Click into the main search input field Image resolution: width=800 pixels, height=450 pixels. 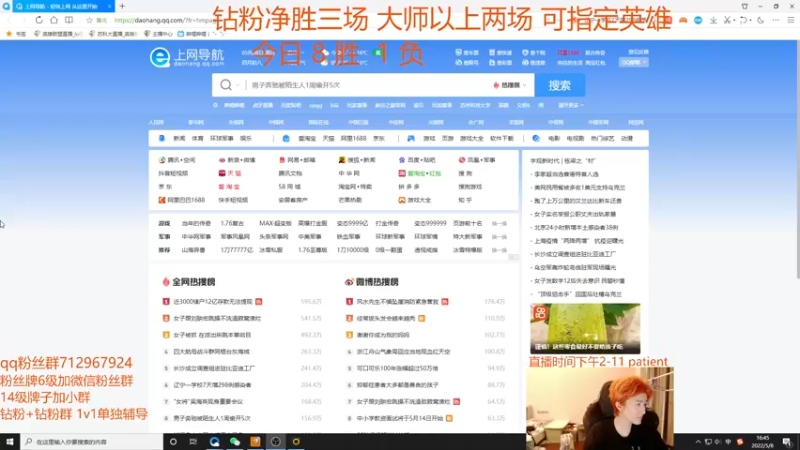click(x=367, y=85)
